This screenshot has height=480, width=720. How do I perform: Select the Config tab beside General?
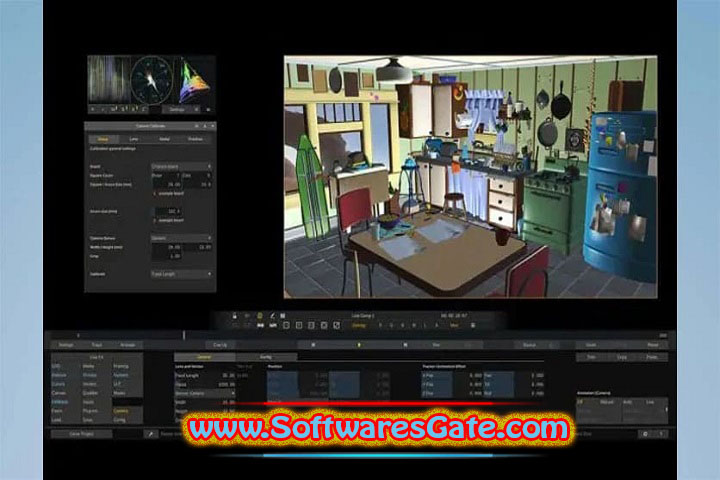pyautogui.click(x=266, y=356)
